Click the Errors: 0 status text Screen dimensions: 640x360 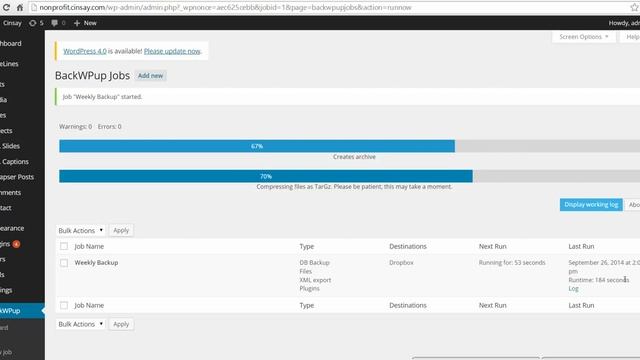point(109,127)
